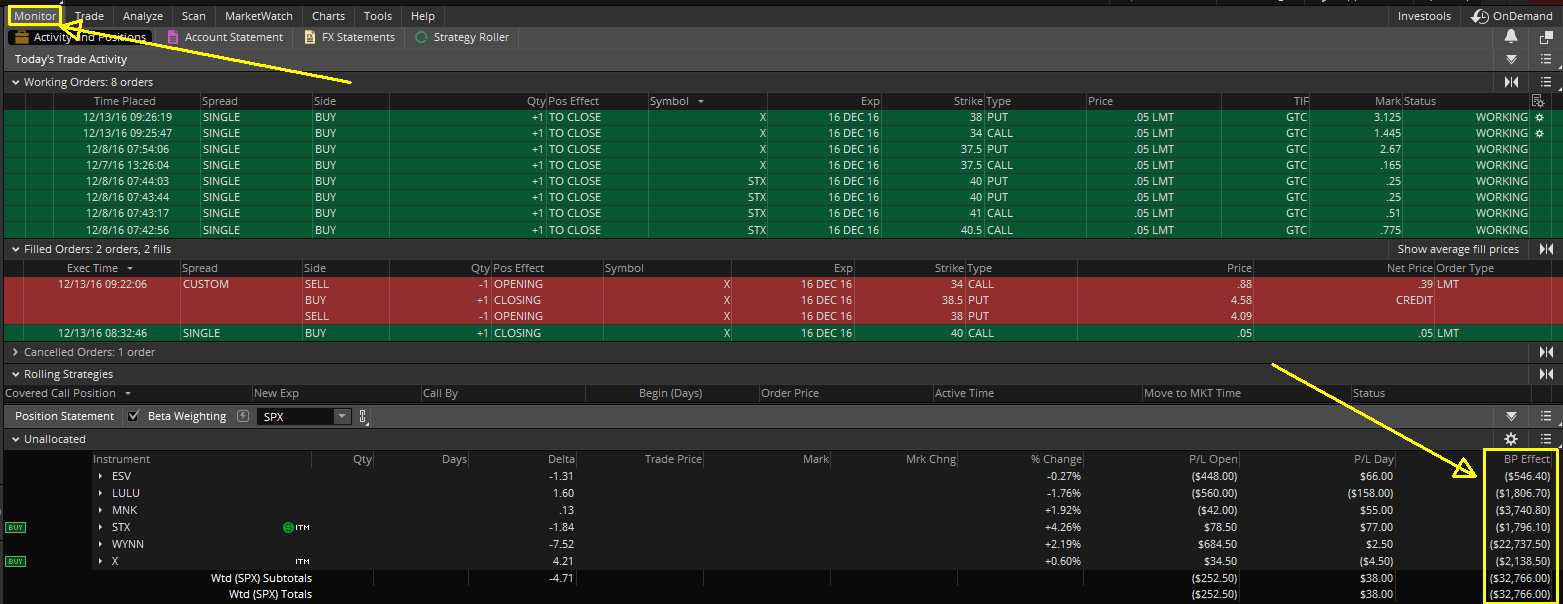Sort positions by BP Effect header

click(x=1527, y=459)
